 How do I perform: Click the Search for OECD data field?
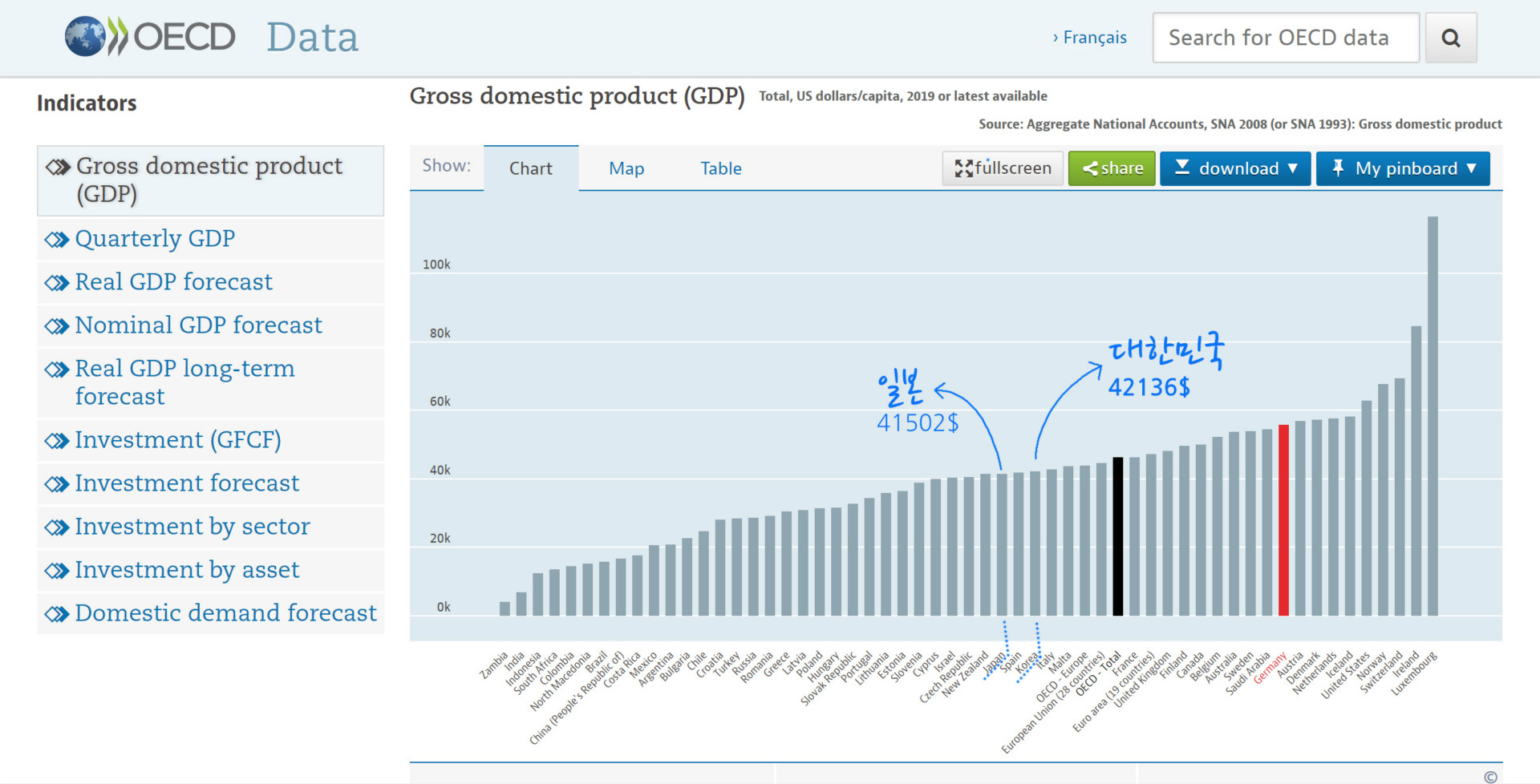(x=1286, y=38)
